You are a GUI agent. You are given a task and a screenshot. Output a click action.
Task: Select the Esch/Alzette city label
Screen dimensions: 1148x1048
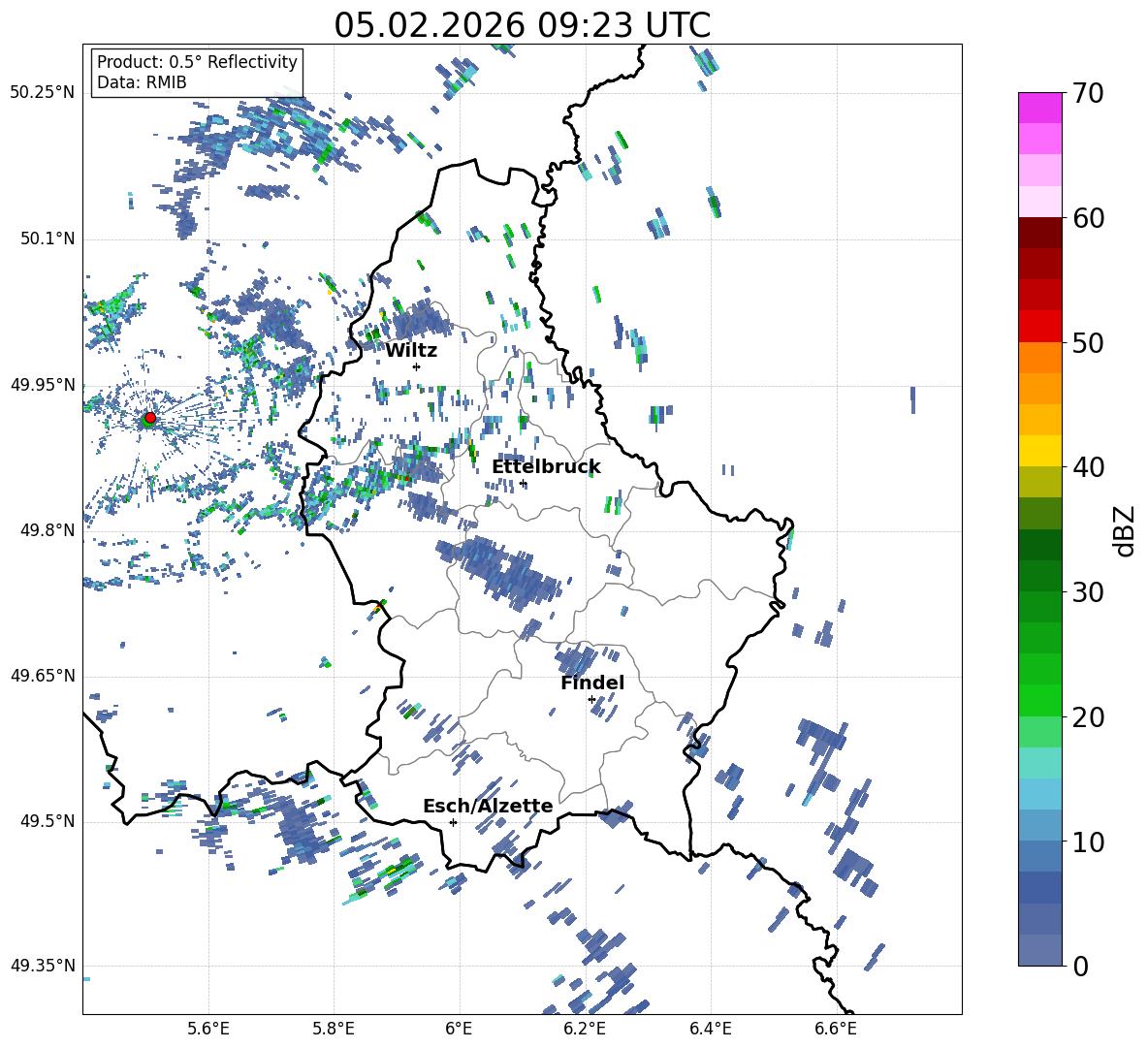487,806
